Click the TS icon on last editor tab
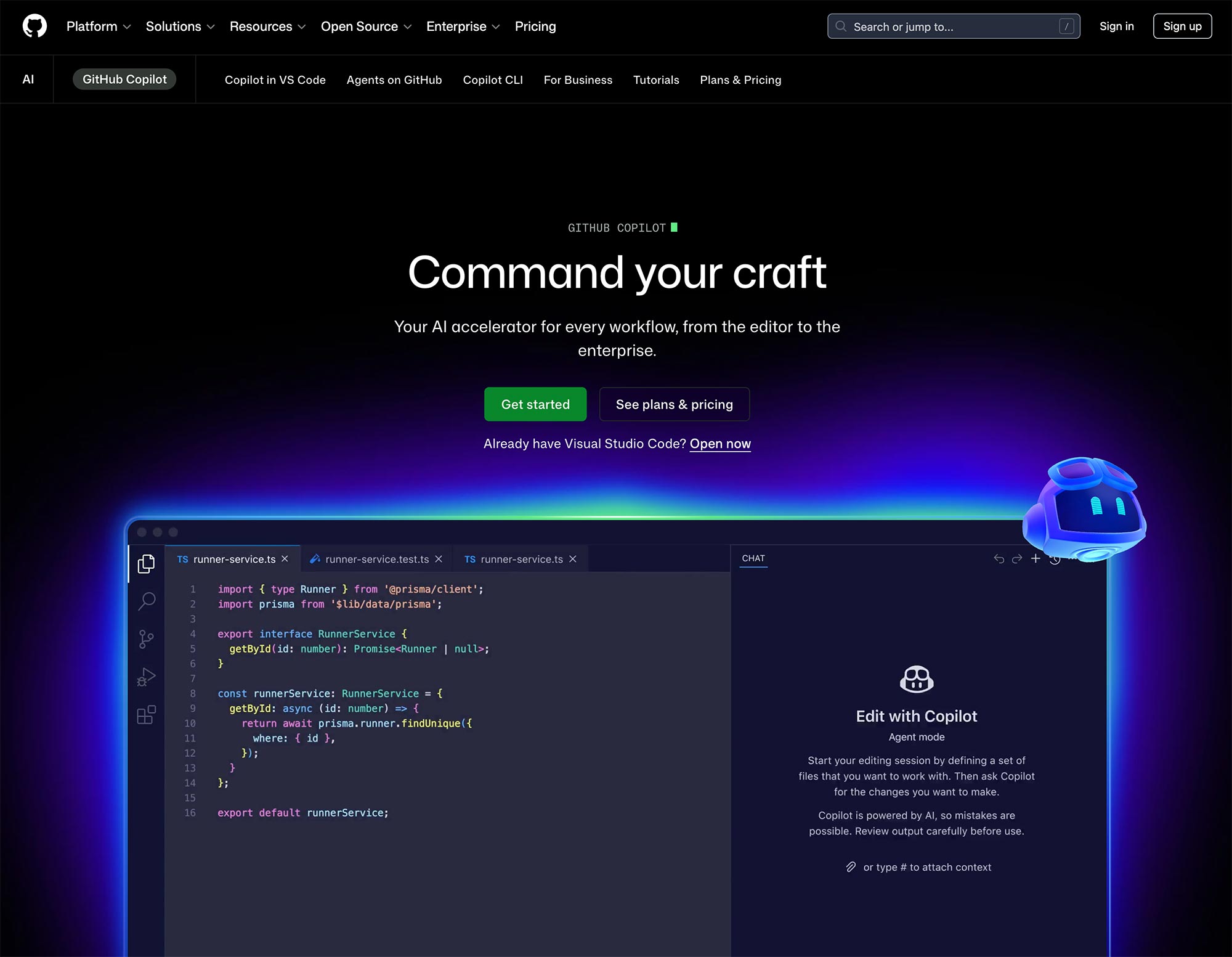 pos(470,560)
